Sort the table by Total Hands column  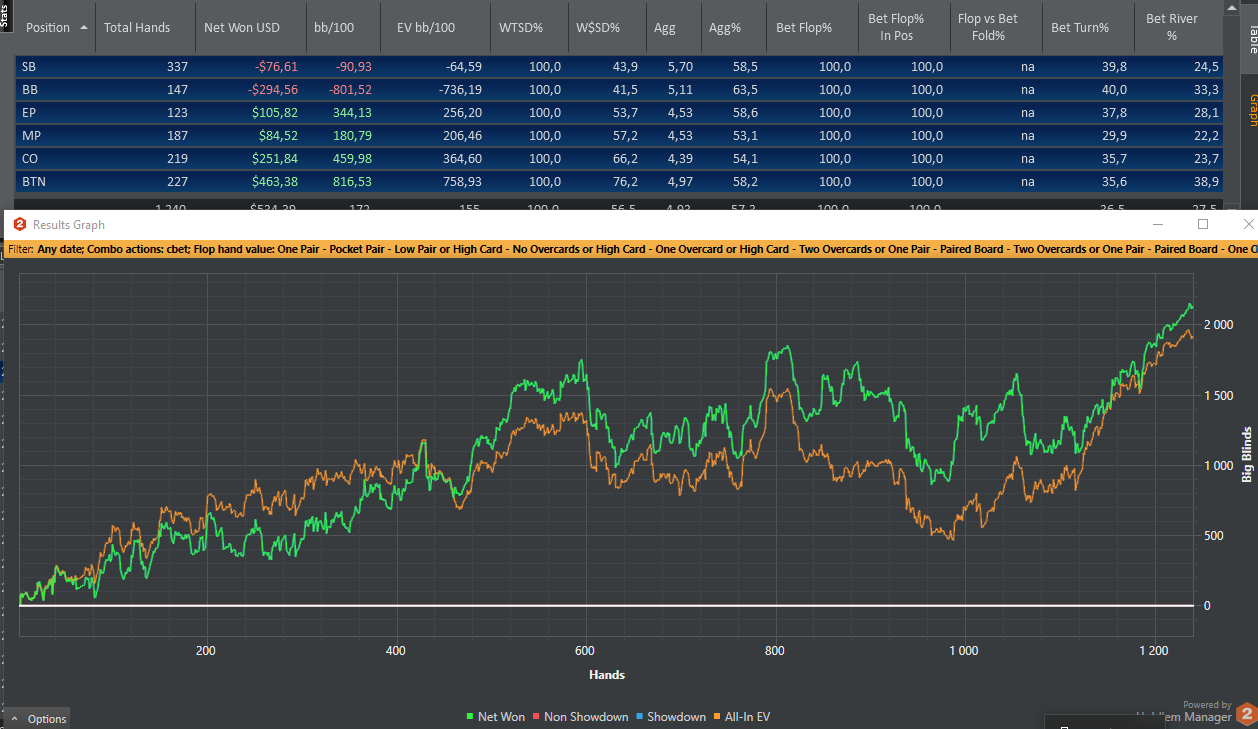tap(137, 28)
